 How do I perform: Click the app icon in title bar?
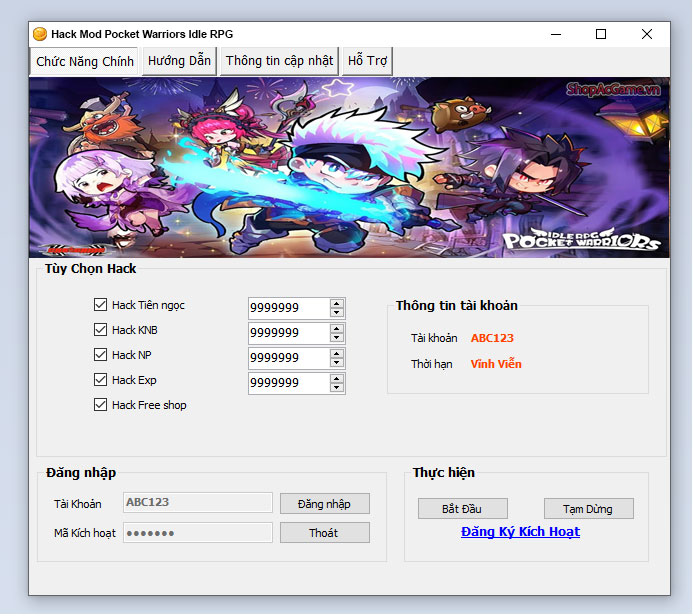coord(41,34)
